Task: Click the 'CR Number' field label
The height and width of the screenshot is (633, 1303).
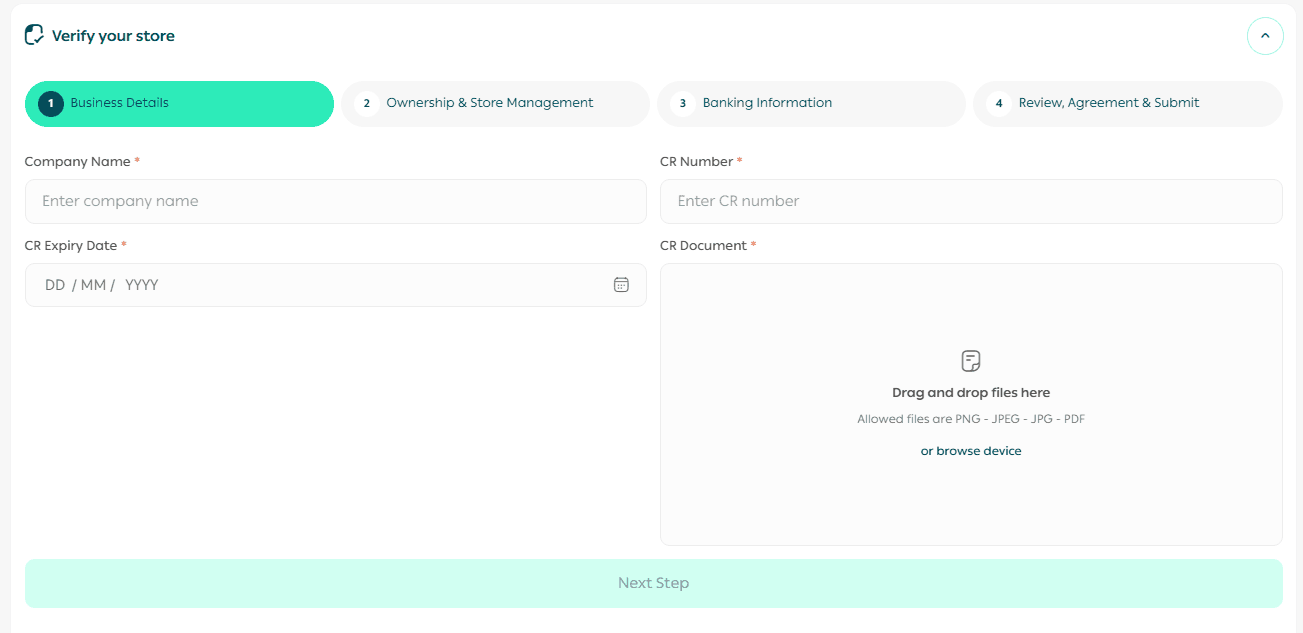Action: tap(697, 162)
